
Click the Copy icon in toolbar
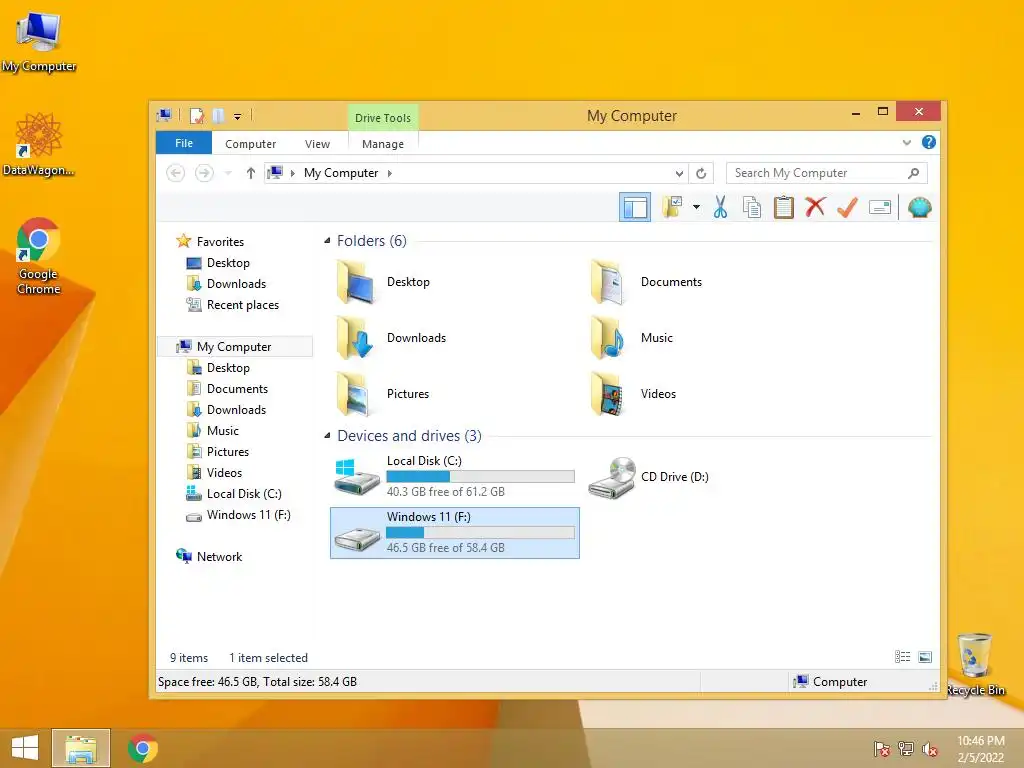click(752, 208)
